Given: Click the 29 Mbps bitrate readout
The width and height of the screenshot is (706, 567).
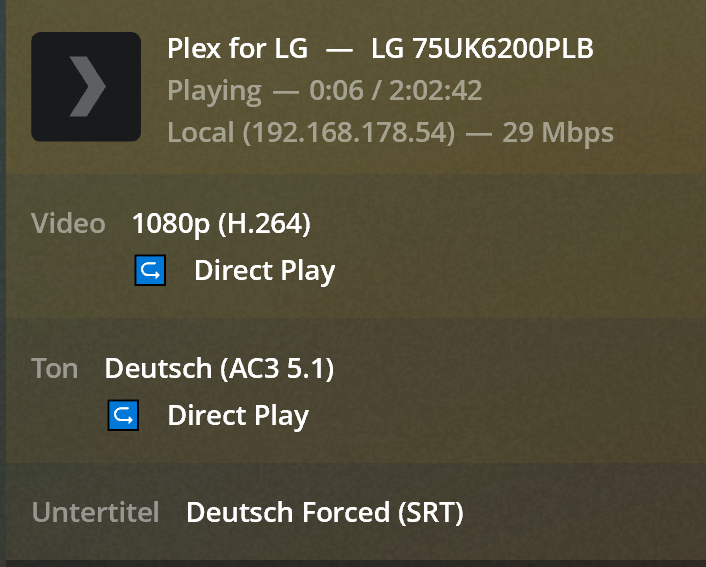Looking at the screenshot, I should tap(558, 133).
